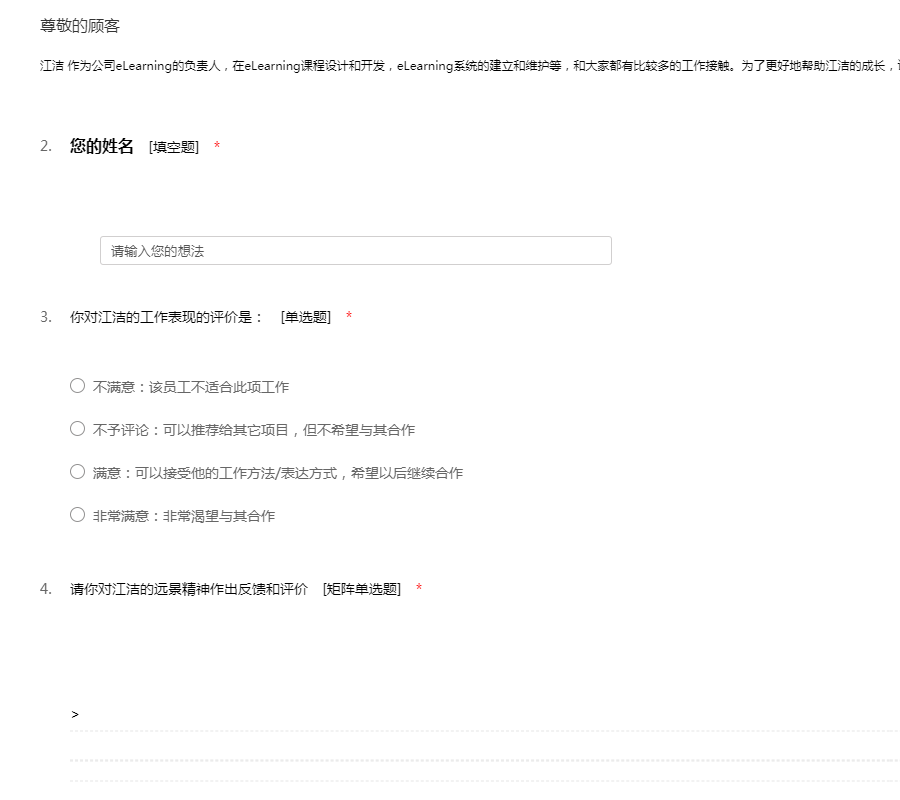Image resolution: width=900 pixels, height=800 pixels.
Task: Click the [填空题] question type tag
Action: click(174, 148)
